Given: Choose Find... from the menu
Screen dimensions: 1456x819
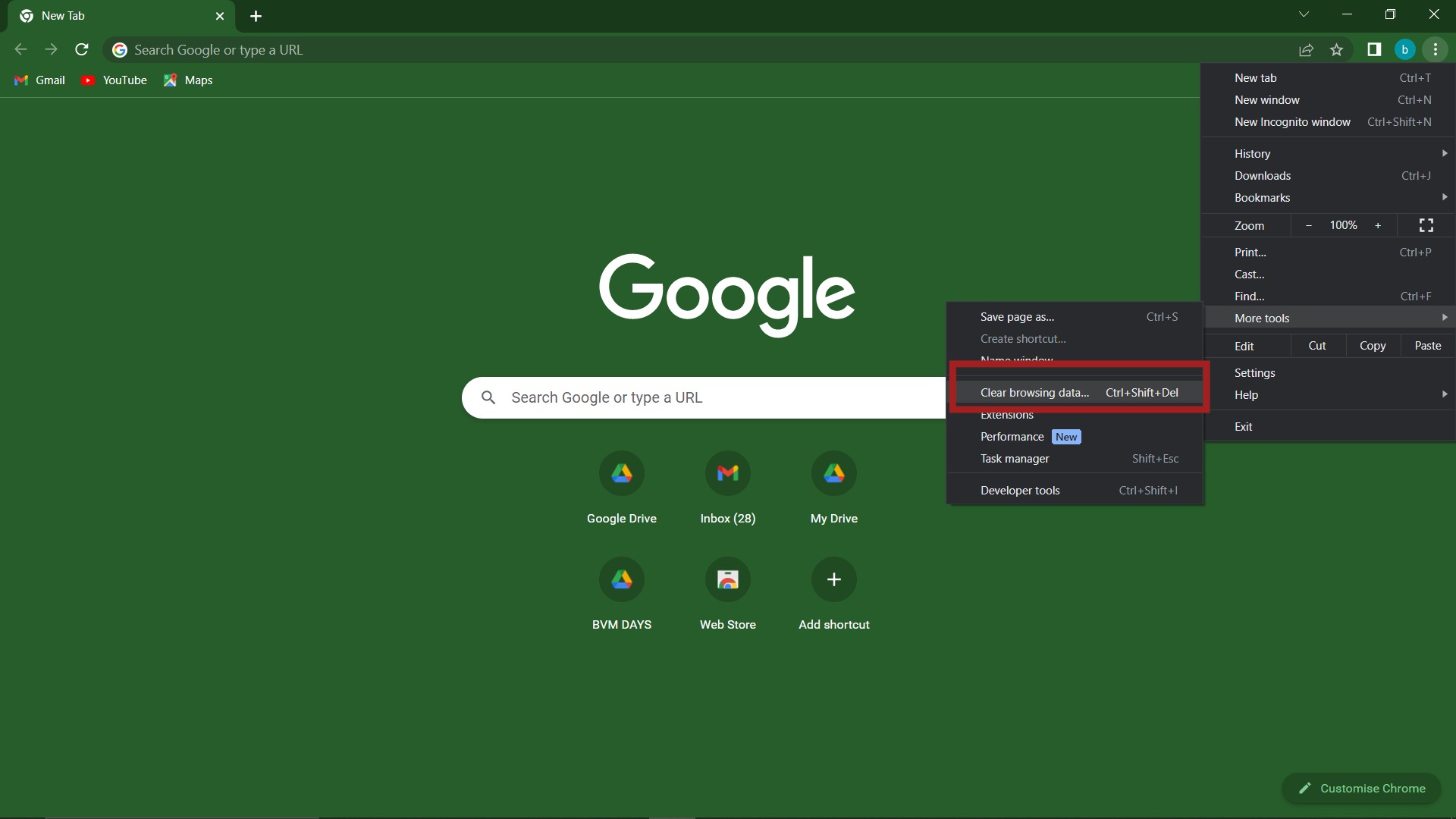Looking at the screenshot, I should [1328, 297].
